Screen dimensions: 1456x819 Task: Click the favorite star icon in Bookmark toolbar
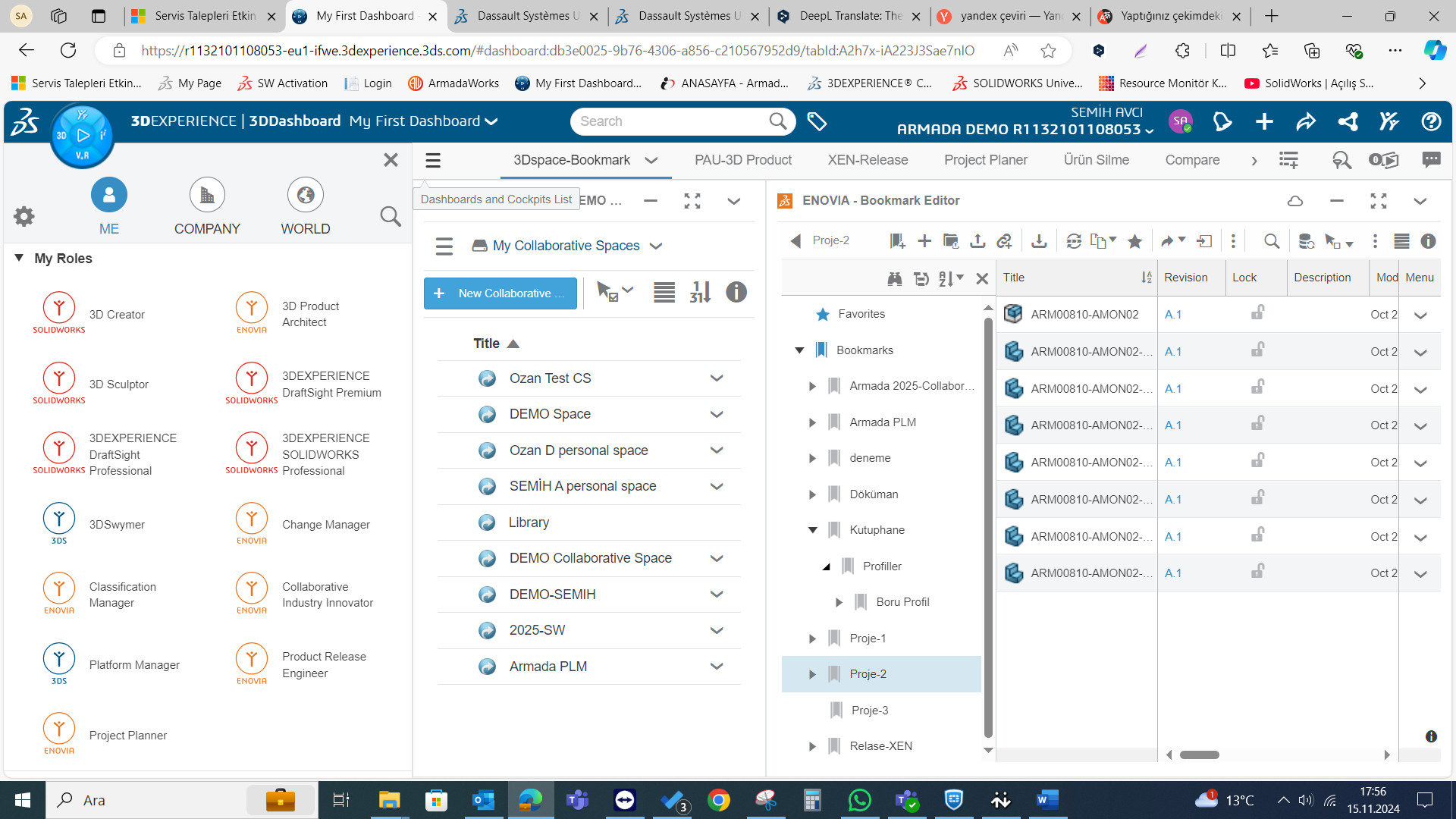[x=1134, y=241]
